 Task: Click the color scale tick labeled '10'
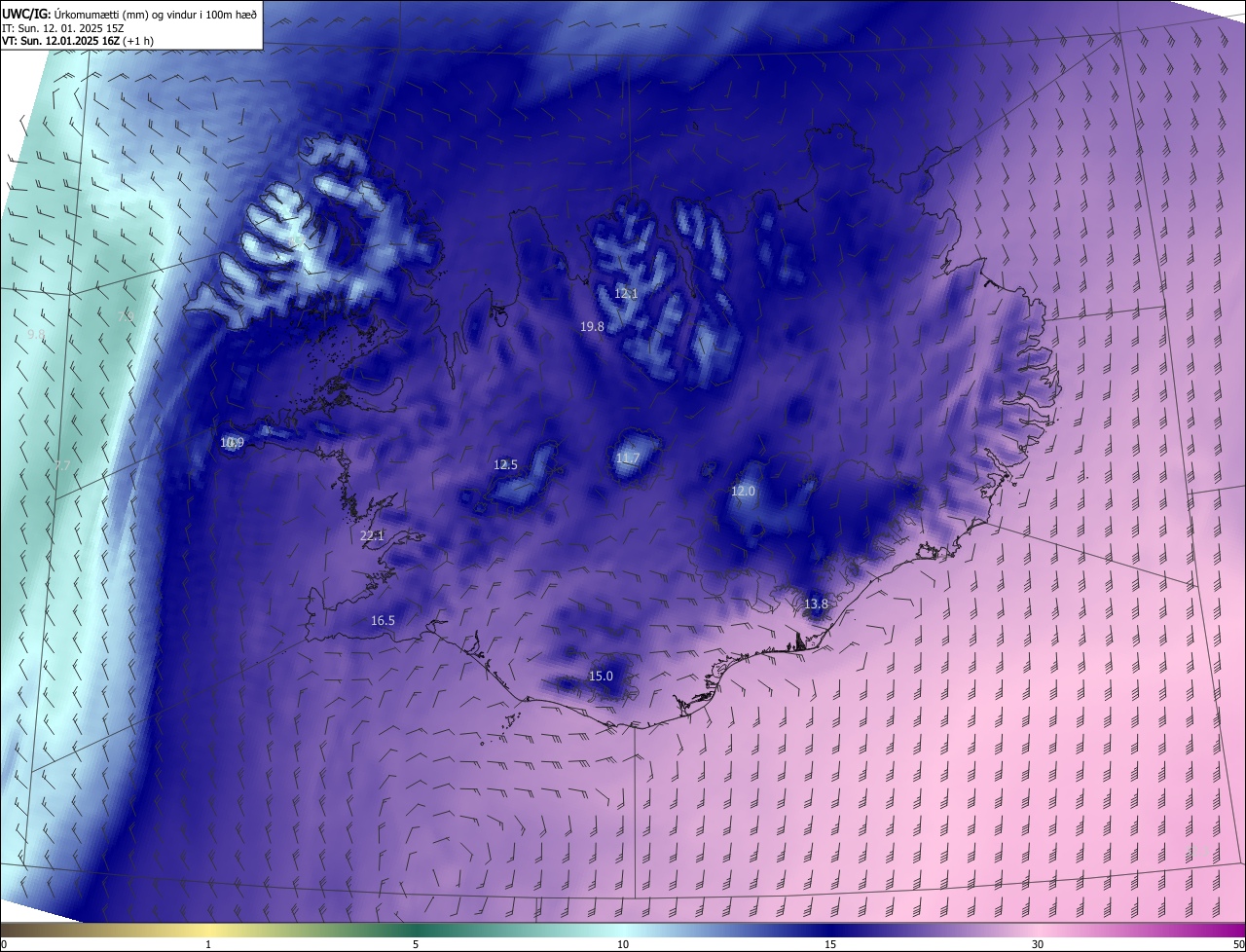point(623,945)
